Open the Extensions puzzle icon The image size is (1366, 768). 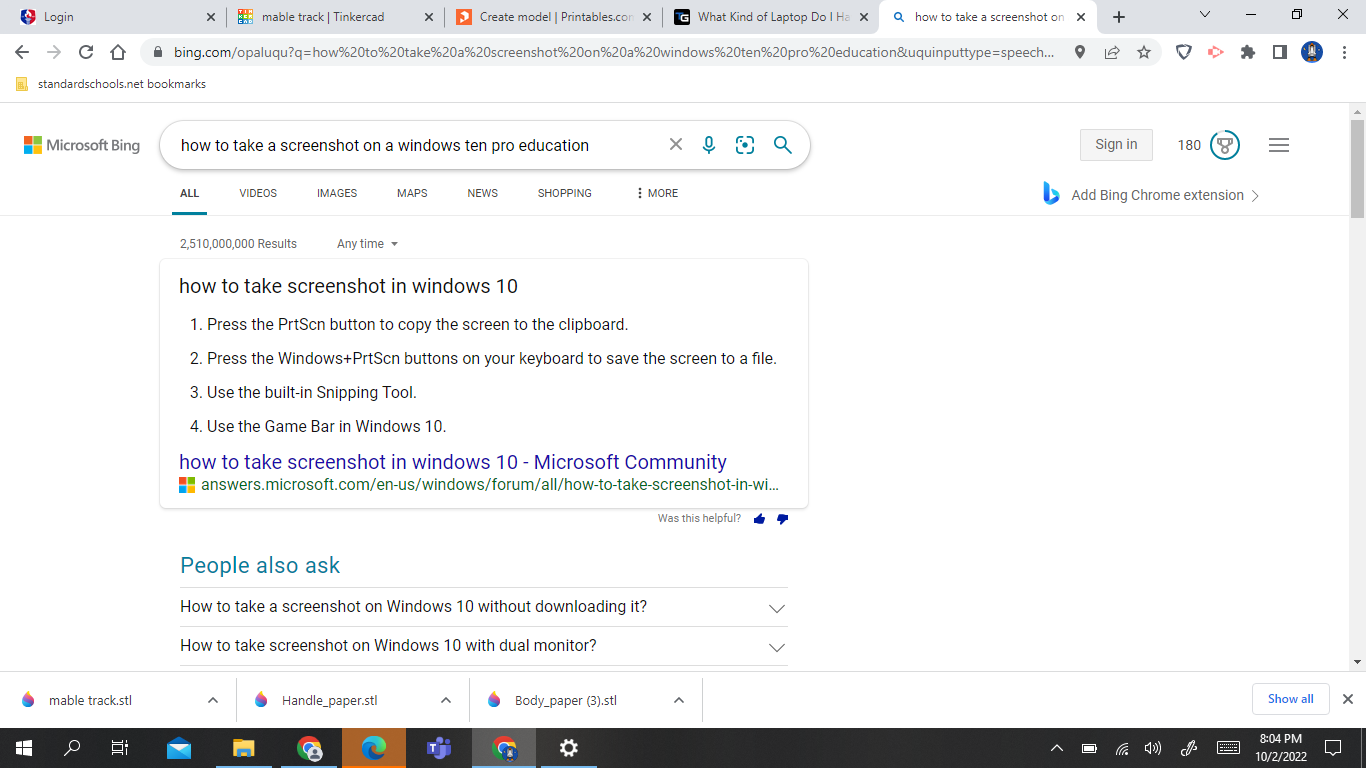[1248, 52]
